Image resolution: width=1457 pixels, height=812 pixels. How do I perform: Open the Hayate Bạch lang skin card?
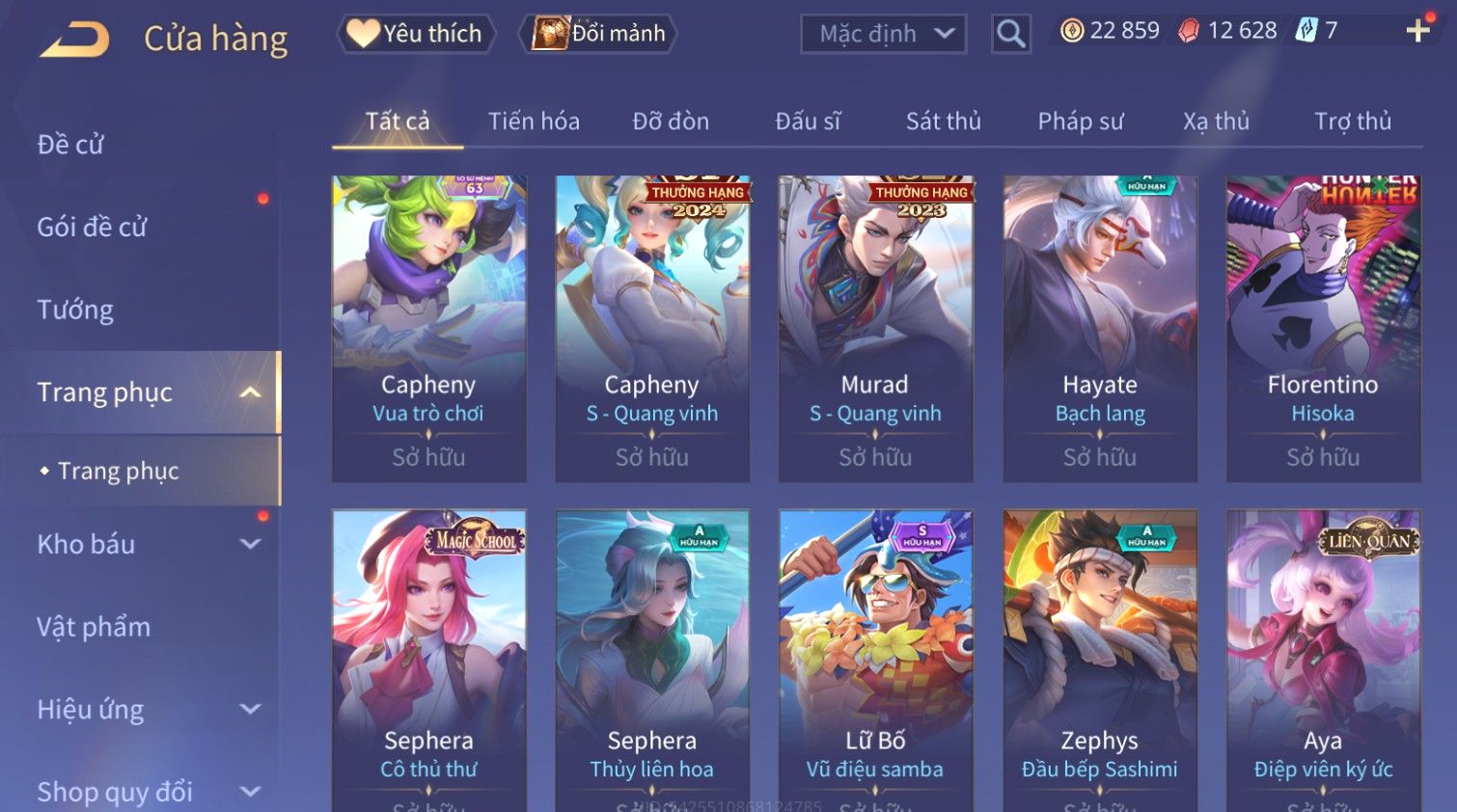1100,328
